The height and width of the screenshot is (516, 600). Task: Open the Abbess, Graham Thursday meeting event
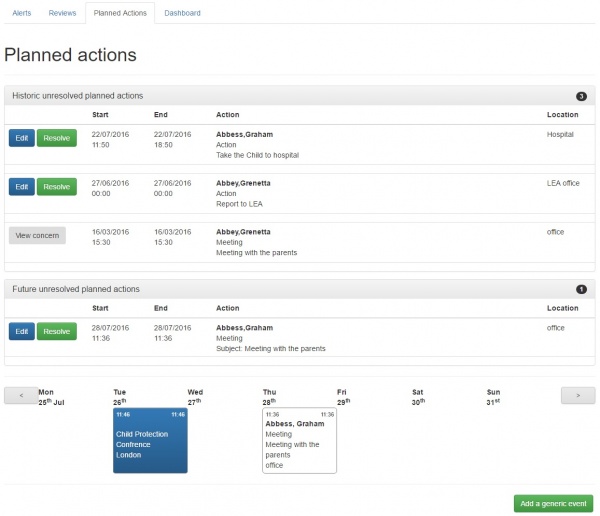(x=299, y=440)
